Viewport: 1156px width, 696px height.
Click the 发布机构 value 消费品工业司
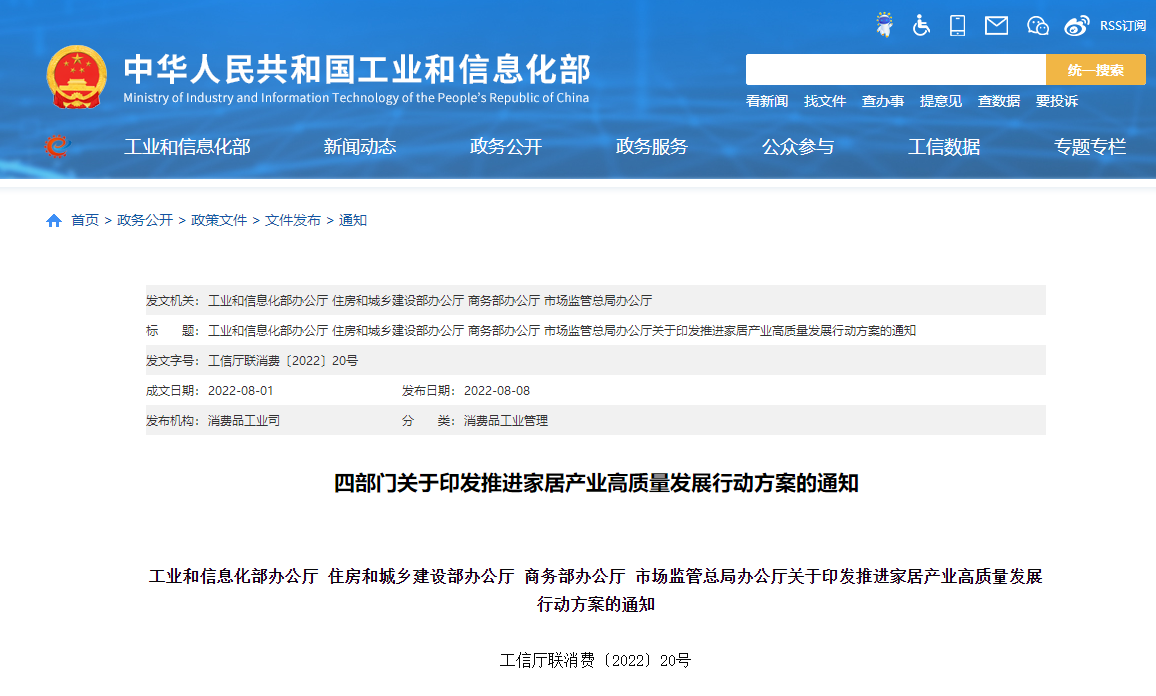pyautogui.click(x=244, y=421)
